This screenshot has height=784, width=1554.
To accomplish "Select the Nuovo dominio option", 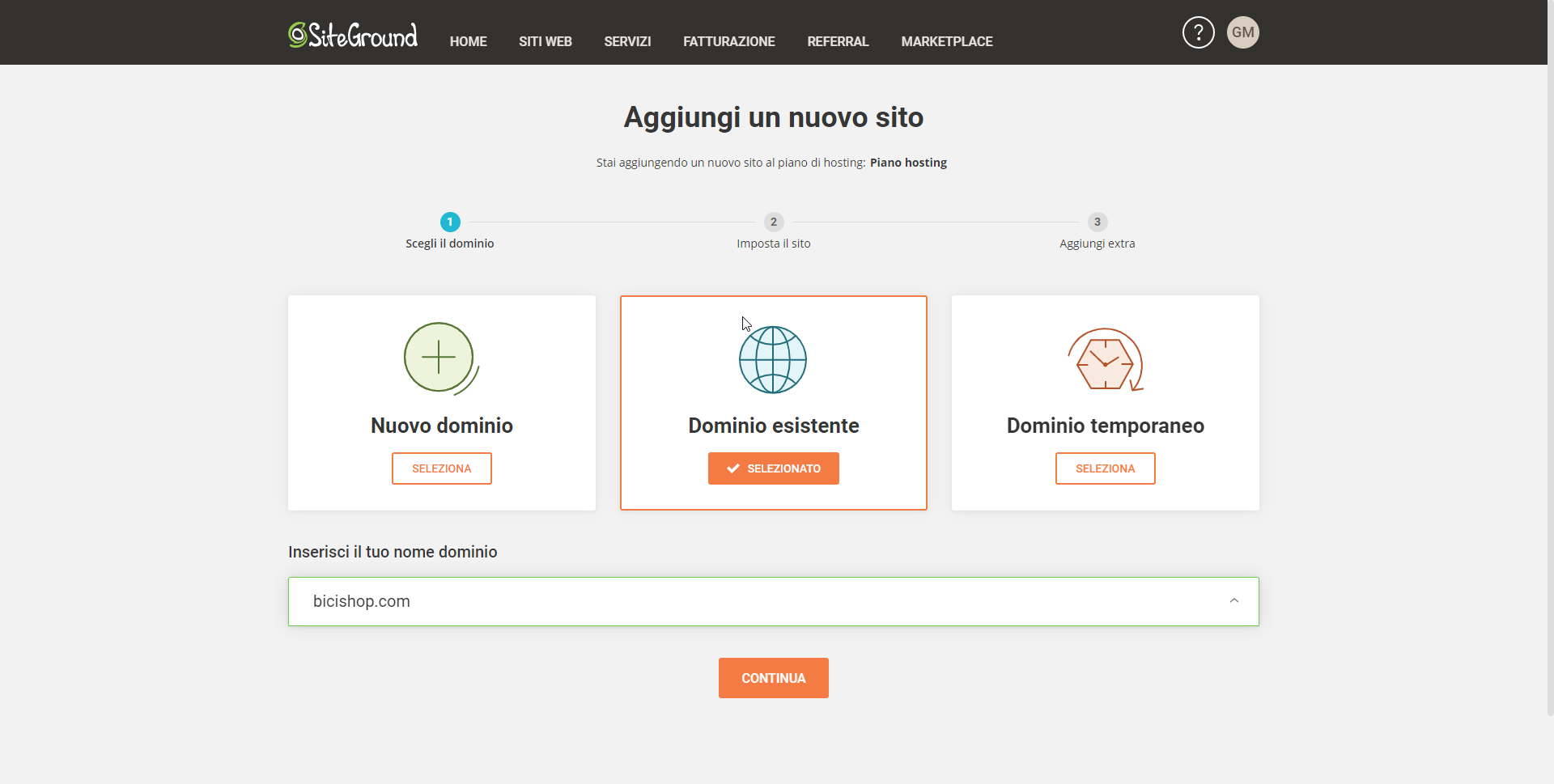I will (x=442, y=468).
